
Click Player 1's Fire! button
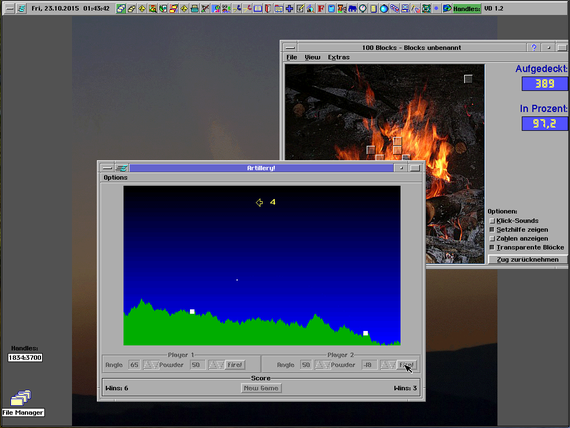tap(235, 365)
